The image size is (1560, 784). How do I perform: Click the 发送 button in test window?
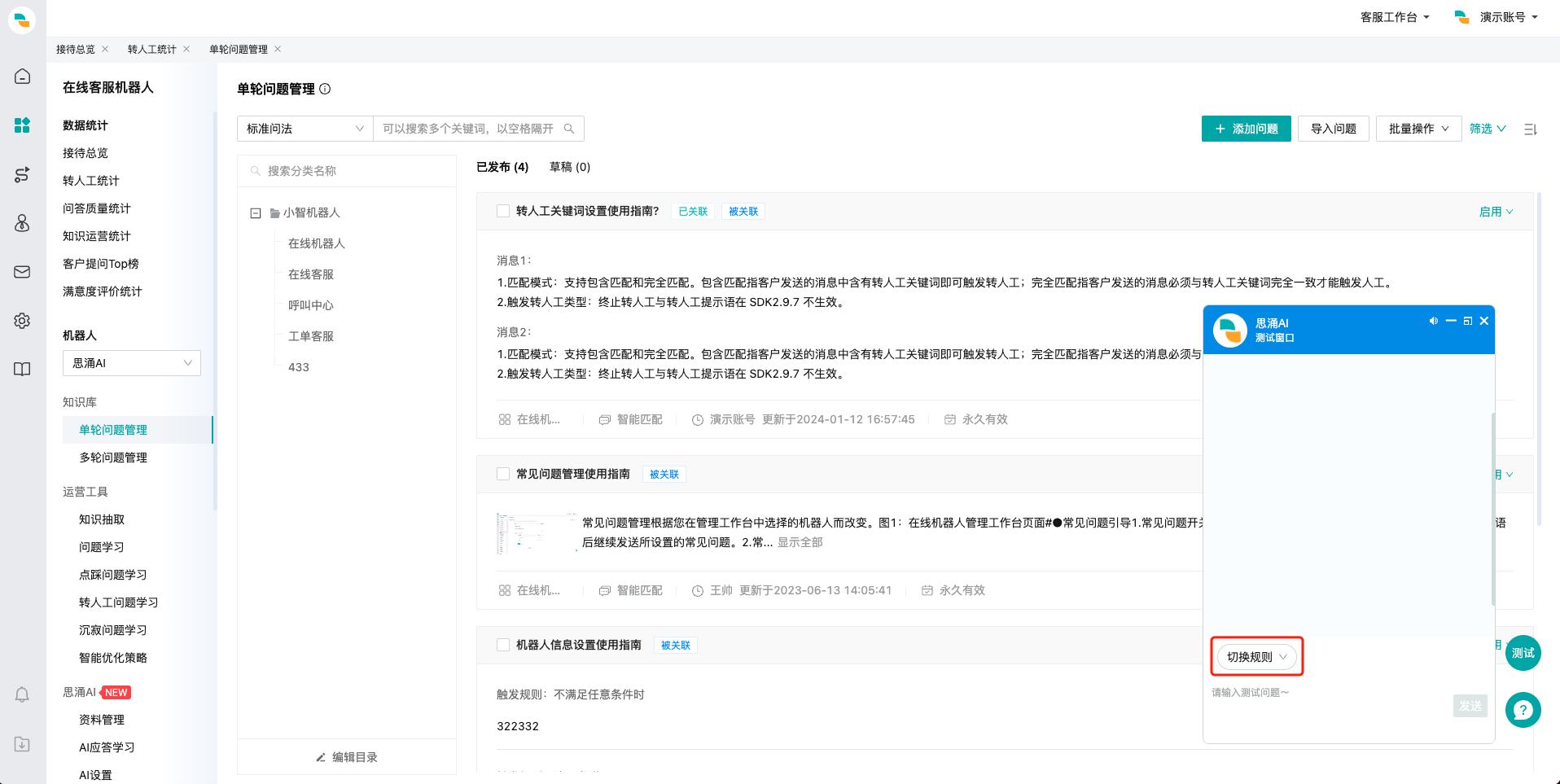pos(1470,706)
